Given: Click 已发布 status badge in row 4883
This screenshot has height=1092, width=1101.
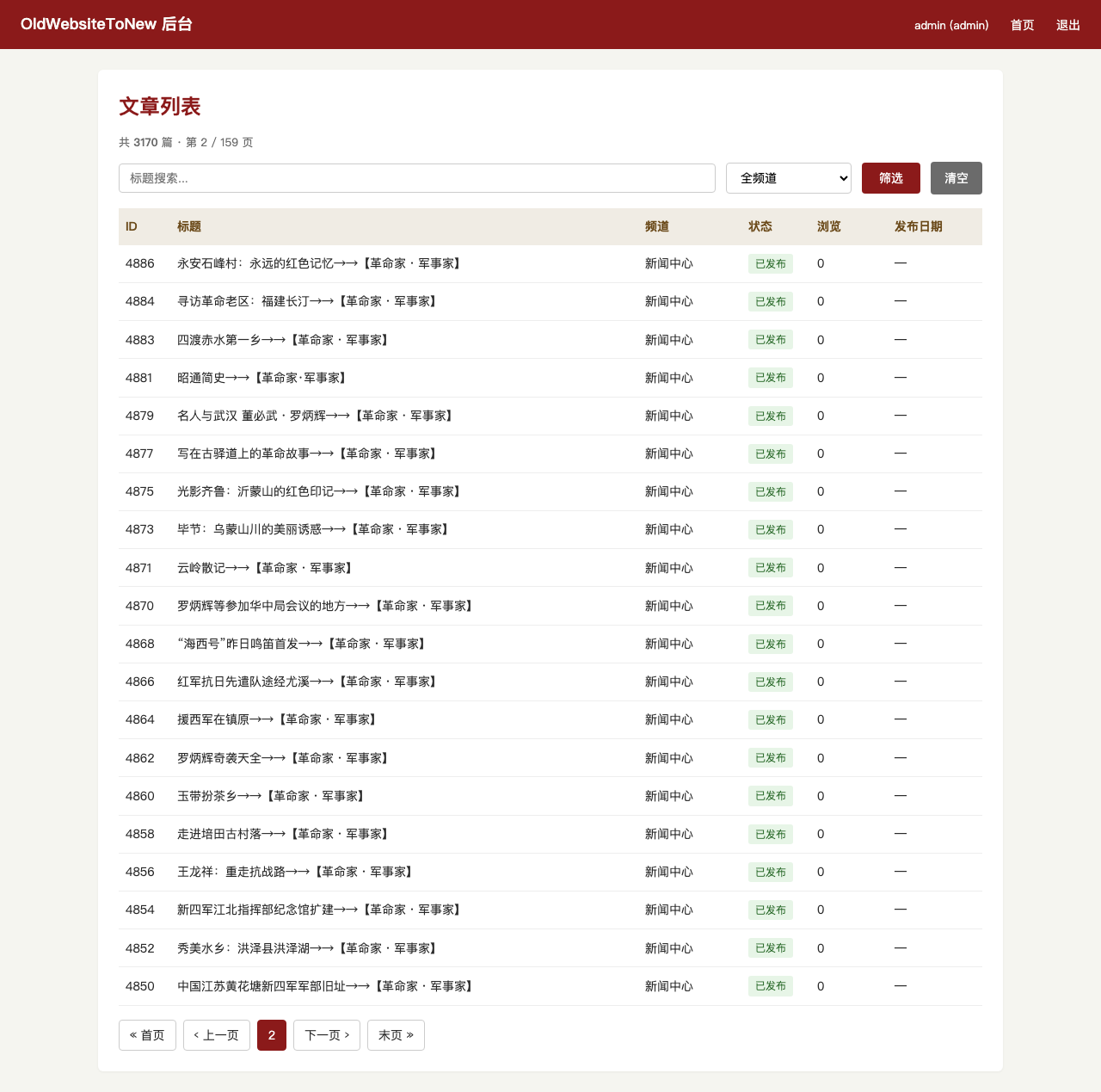Looking at the screenshot, I should coord(771,340).
